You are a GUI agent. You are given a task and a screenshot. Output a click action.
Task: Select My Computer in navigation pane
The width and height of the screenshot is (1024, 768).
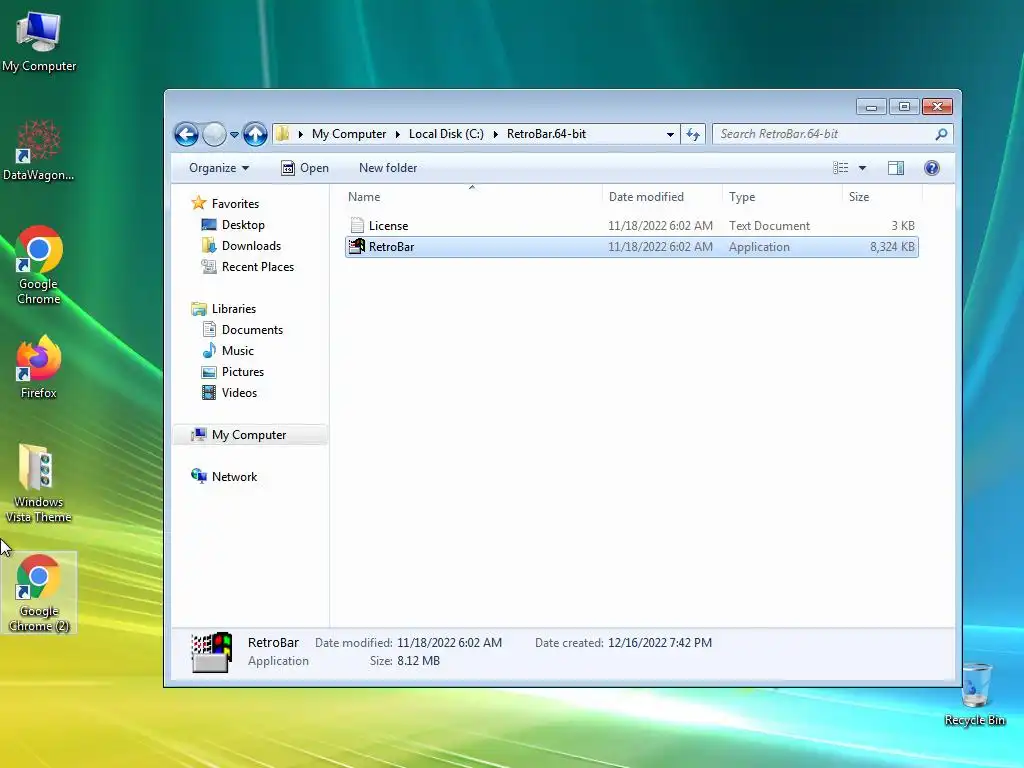[250, 435]
